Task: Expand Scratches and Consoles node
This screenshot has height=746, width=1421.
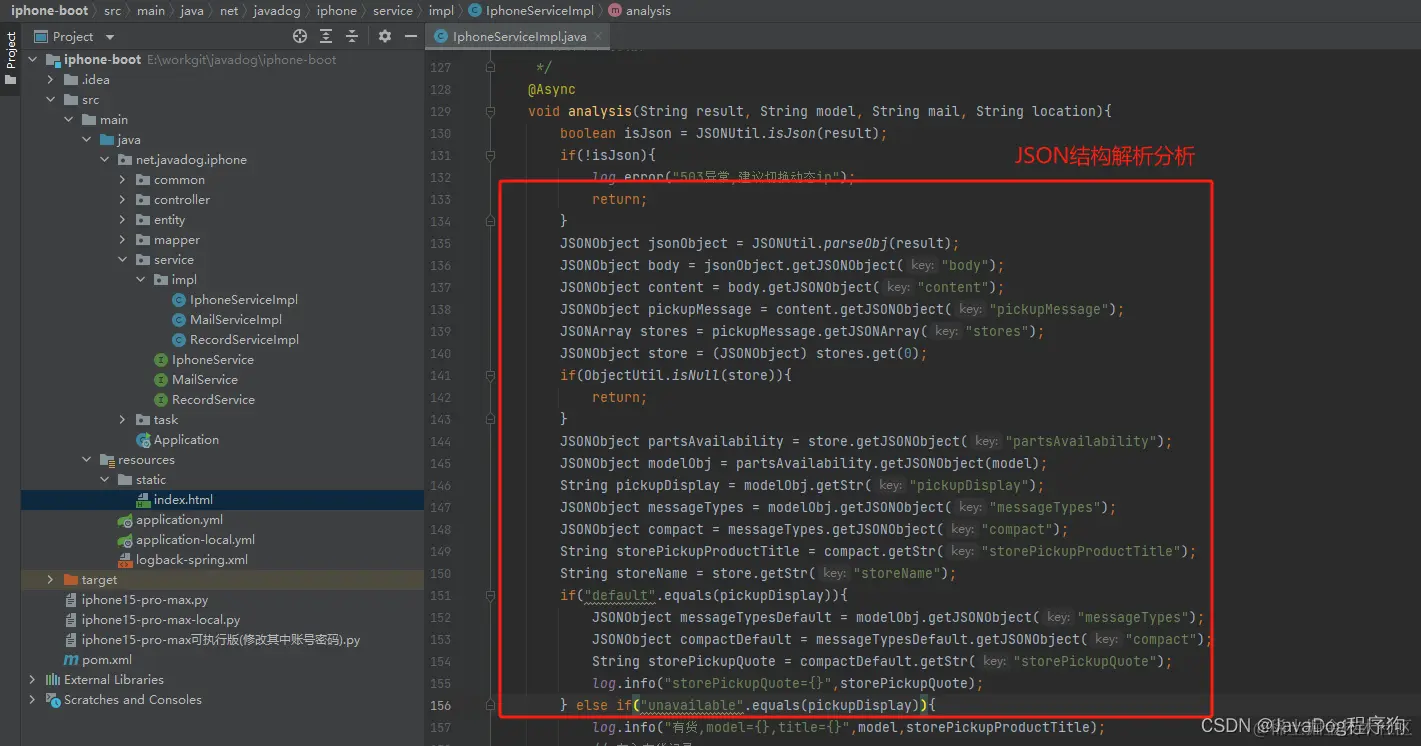Action: tap(32, 700)
